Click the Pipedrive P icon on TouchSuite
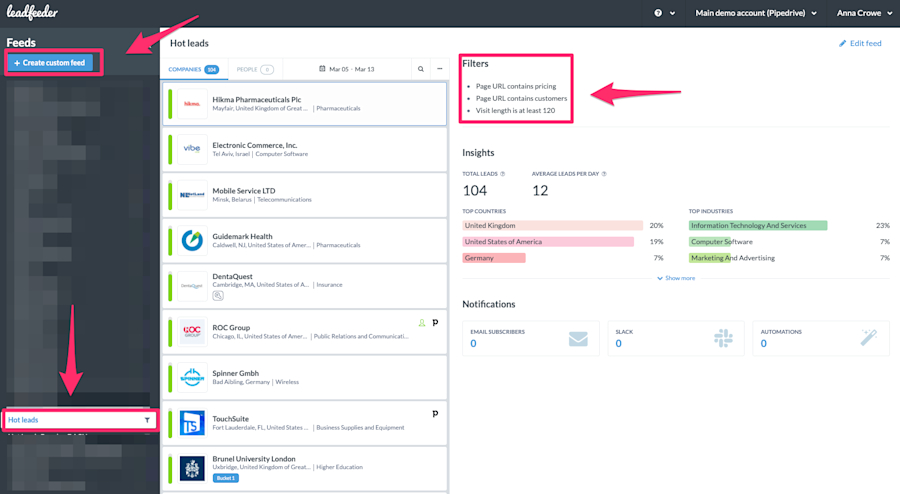 click(x=435, y=414)
